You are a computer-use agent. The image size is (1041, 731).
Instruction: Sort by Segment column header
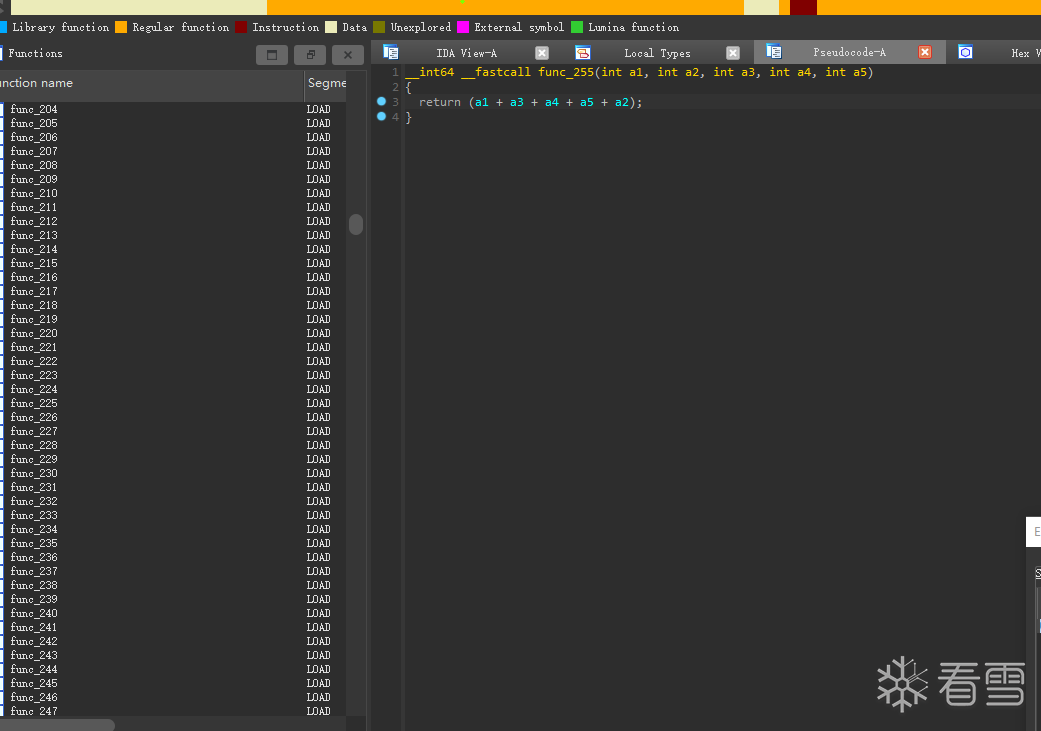click(x=326, y=84)
